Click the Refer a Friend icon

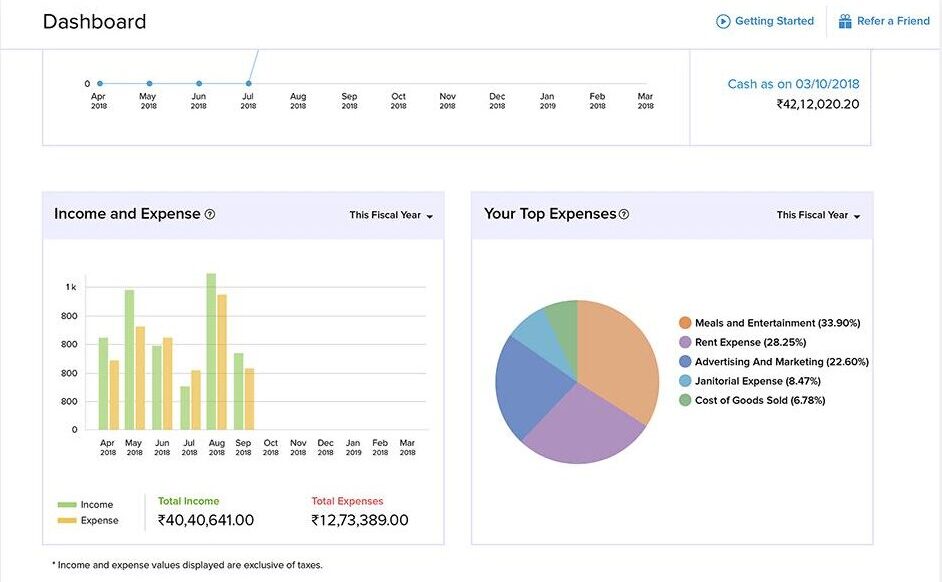click(843, 20)
